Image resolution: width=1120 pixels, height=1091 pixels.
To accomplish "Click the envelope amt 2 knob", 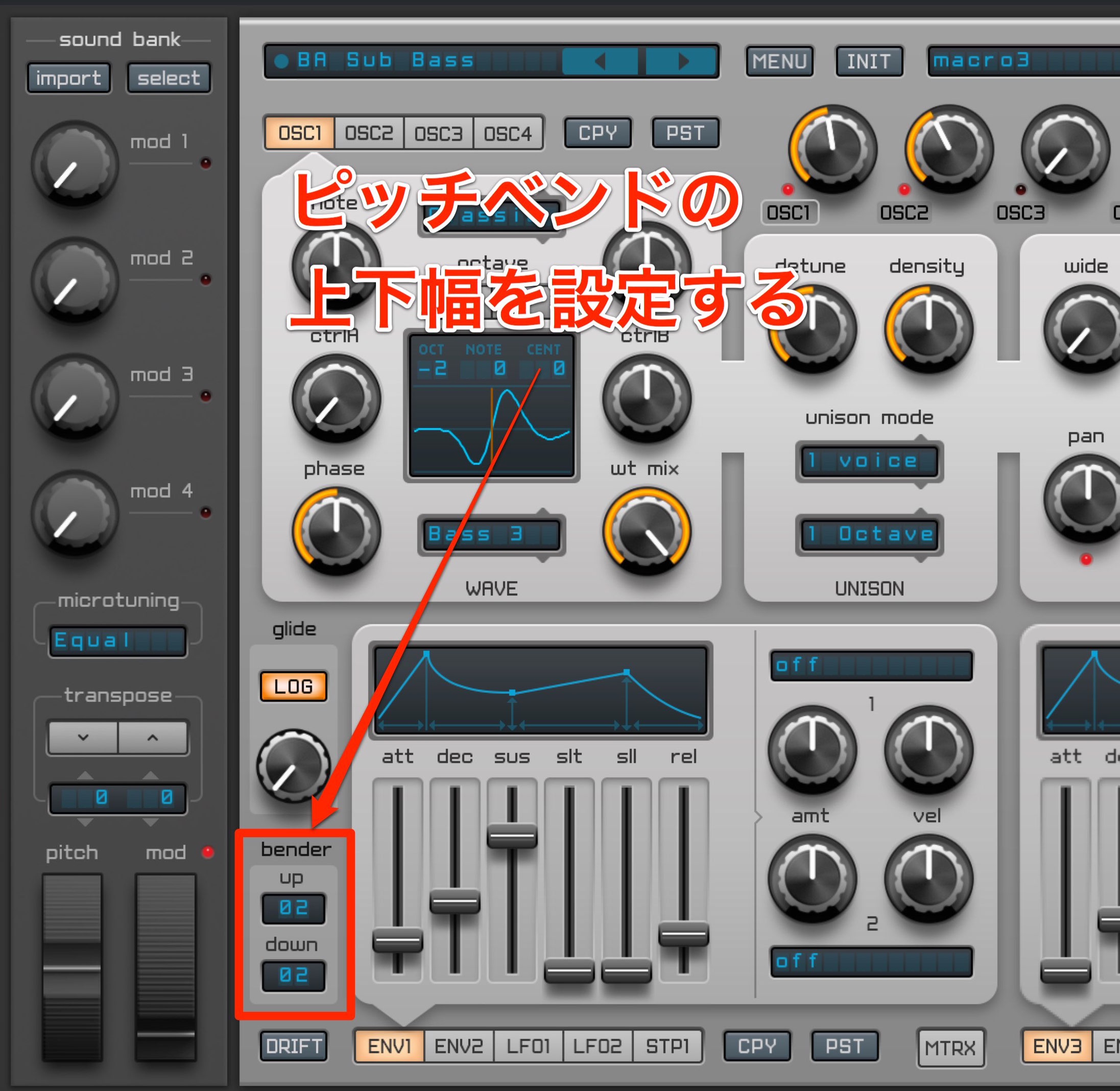I will (813, 879).
